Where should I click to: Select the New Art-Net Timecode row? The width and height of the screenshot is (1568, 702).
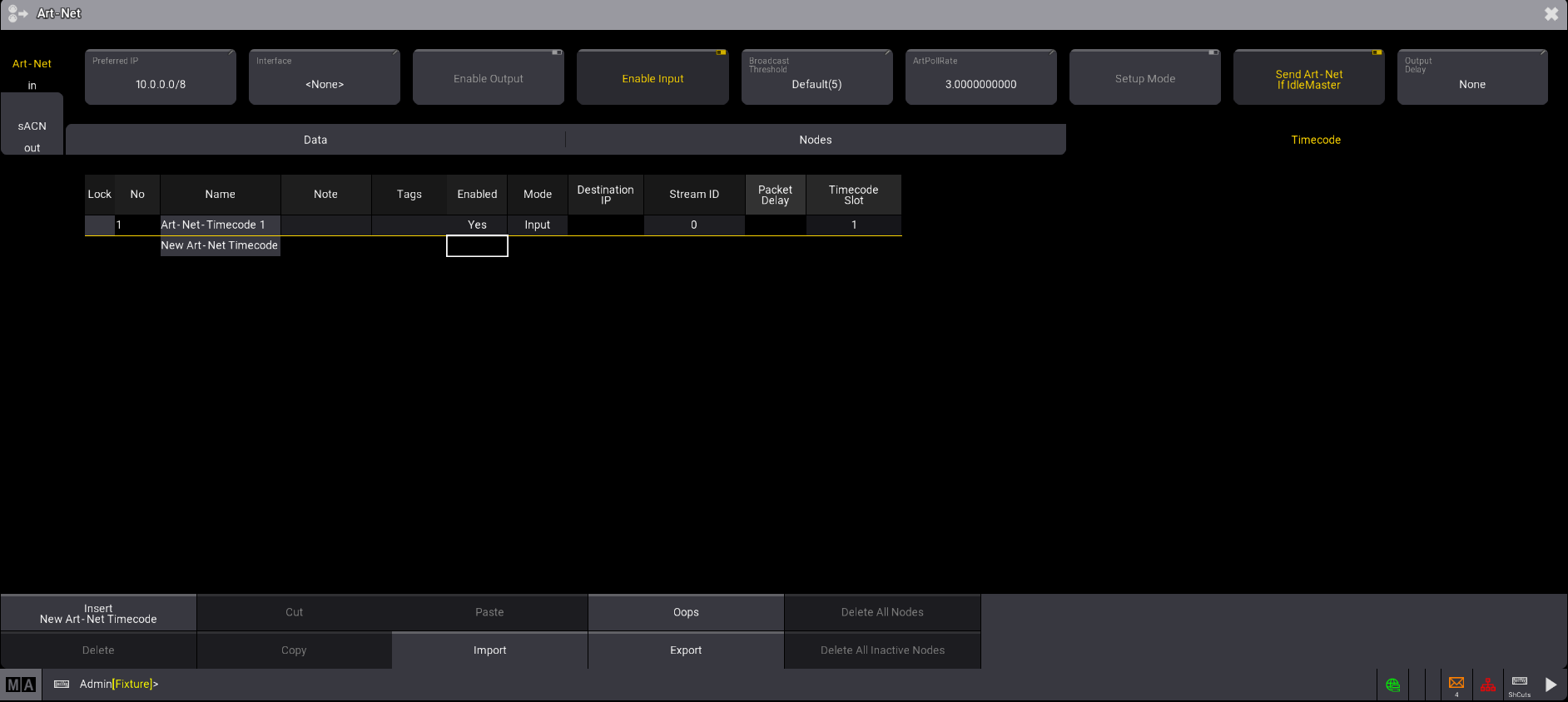click(220, 246)
